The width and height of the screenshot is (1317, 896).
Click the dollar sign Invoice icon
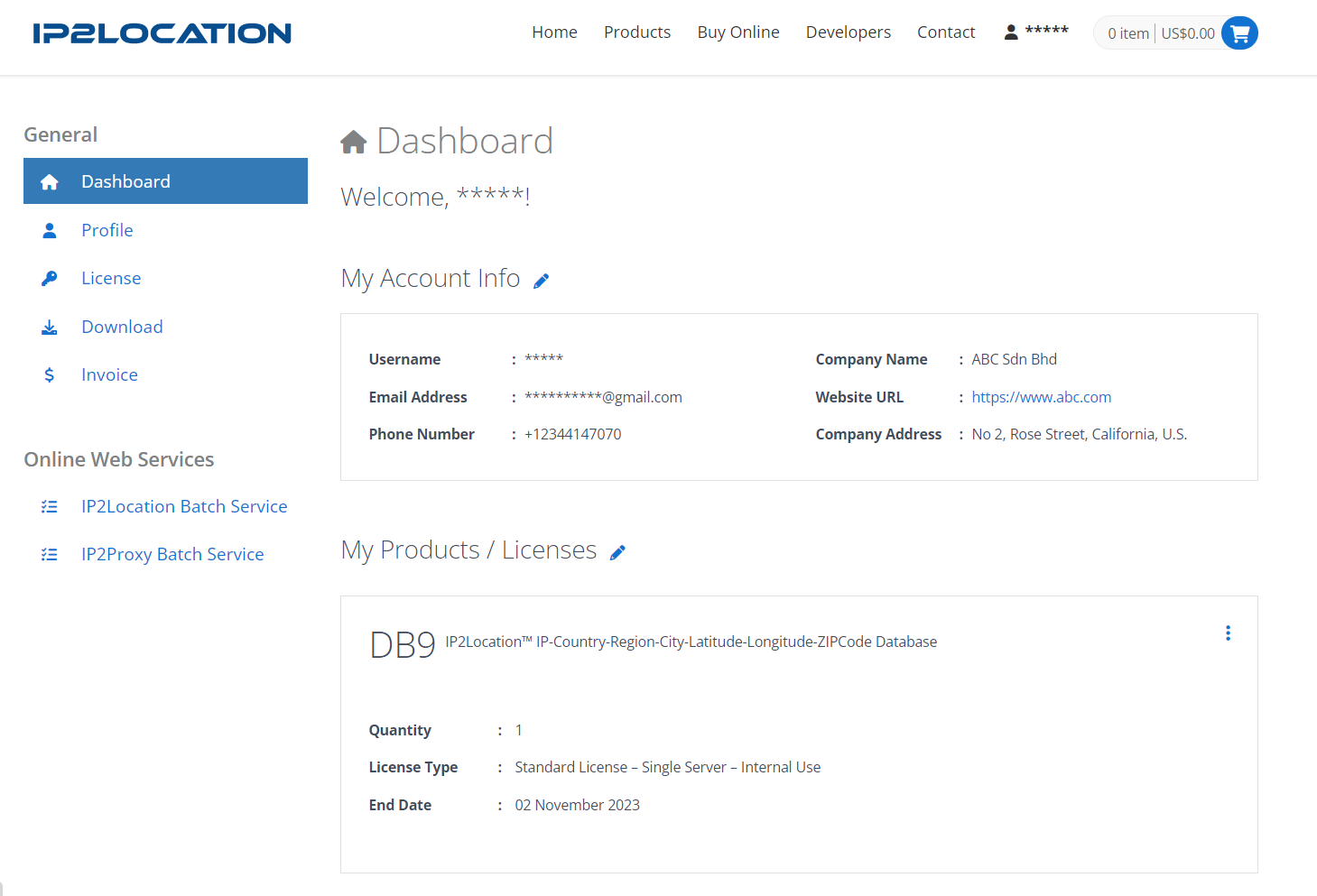tap(50, 375)
